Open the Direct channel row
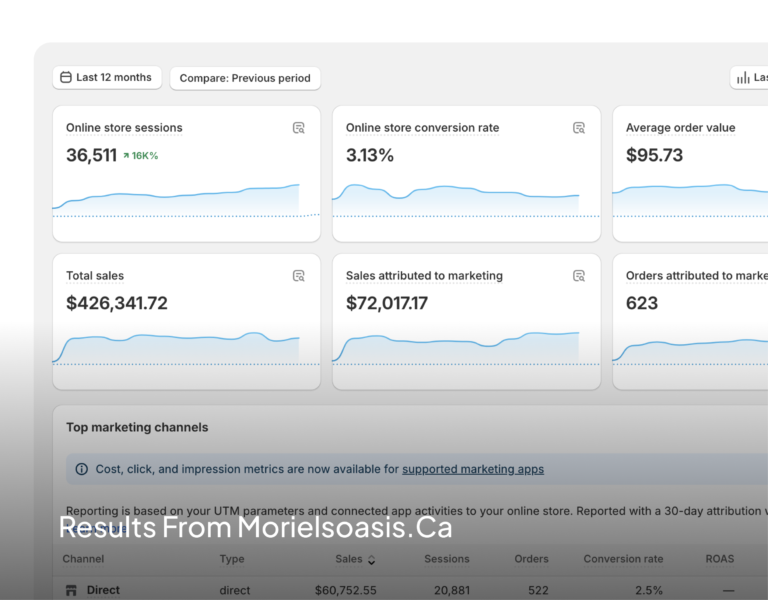Image resolution: width=768 pixels, height=600 pixels. coord(410,590)
